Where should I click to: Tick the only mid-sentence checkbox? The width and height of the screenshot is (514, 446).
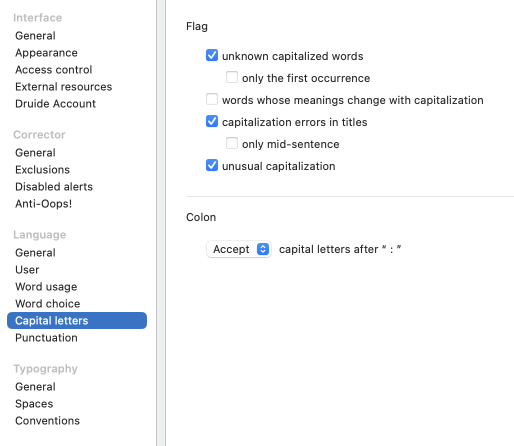tap(232, 143)
